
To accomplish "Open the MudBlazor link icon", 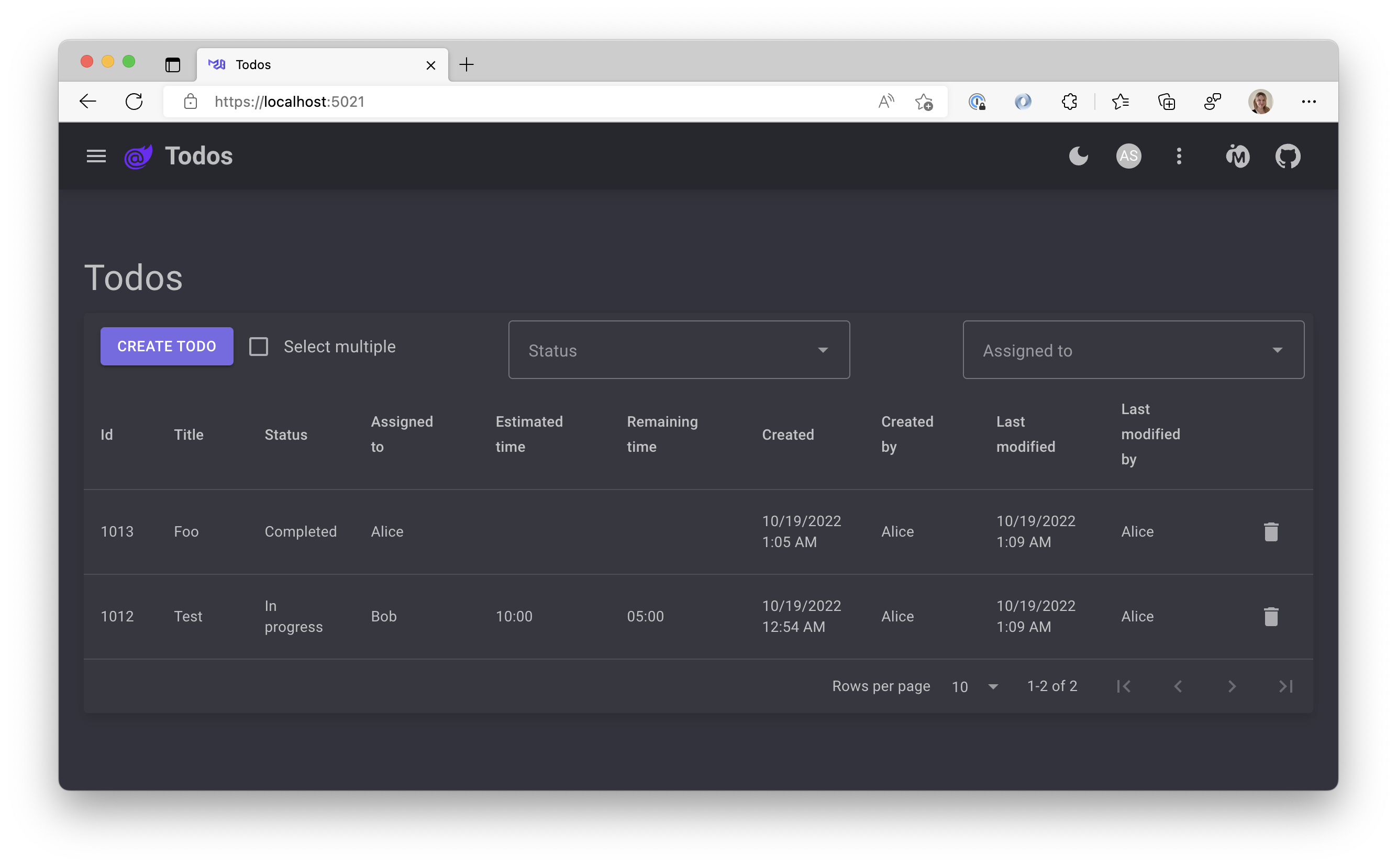I will tap(1237, 156).
